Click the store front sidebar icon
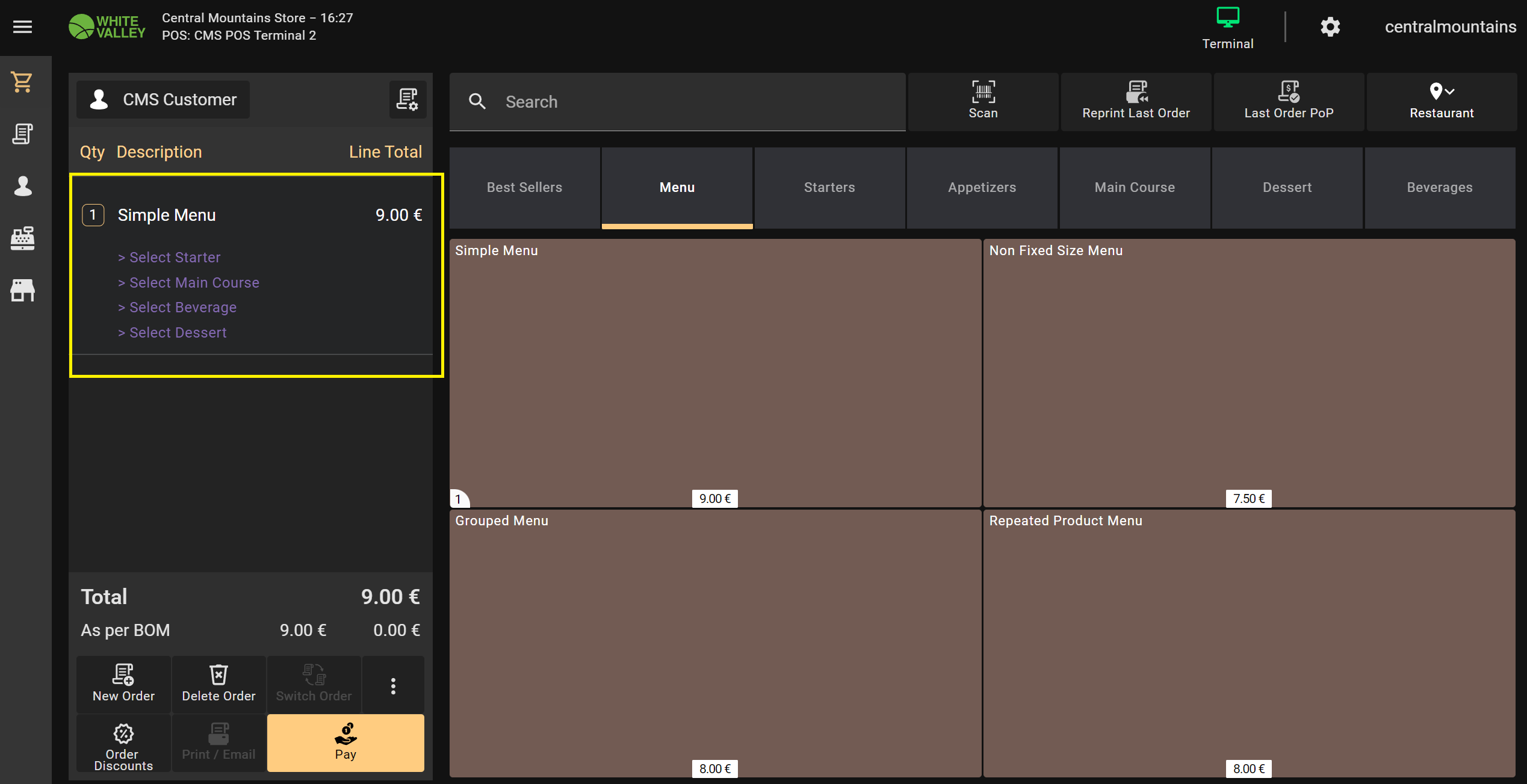The image size is (1527, 784). click(x=22, y=290)
